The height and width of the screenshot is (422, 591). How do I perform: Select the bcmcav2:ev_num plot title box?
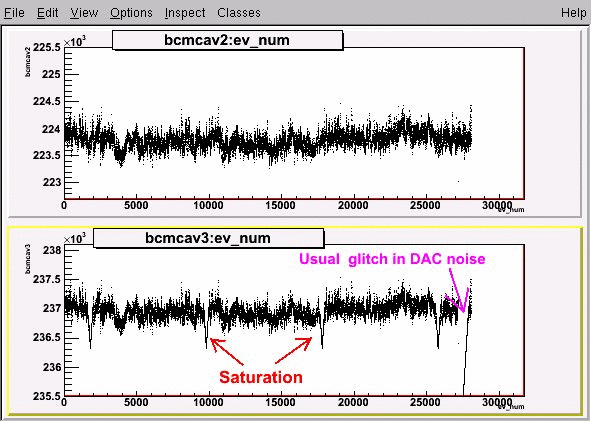[227, 40]
